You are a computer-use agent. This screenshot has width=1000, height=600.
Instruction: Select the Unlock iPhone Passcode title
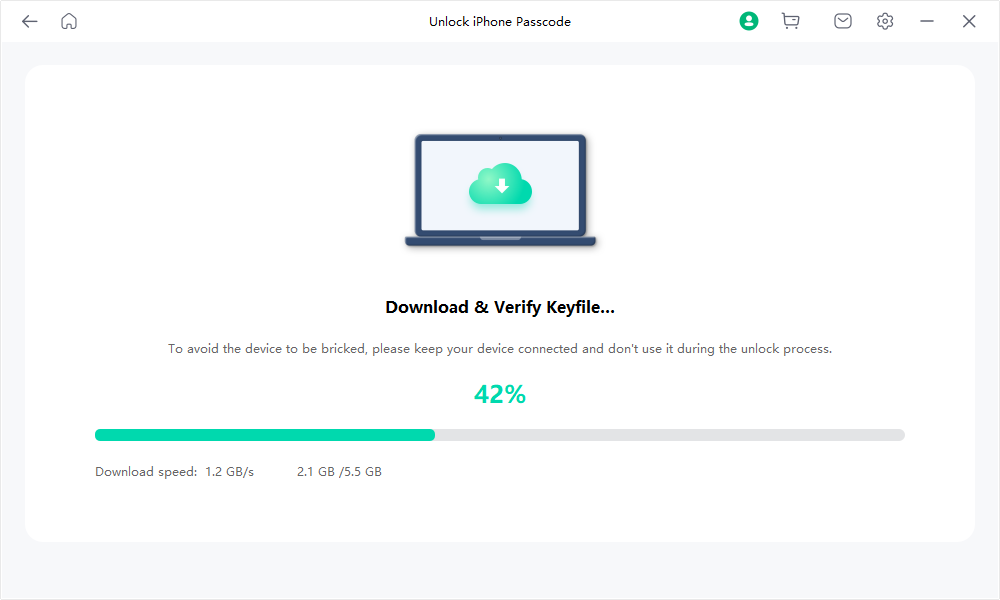[x=500, y=21]
